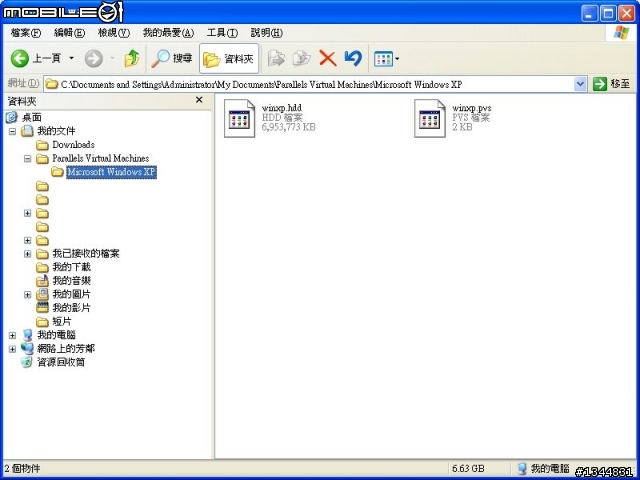Select 桌面 in the folder tree
Viewport: 640px width, 480px height.
pyautogui.click(x=31, y=118)
